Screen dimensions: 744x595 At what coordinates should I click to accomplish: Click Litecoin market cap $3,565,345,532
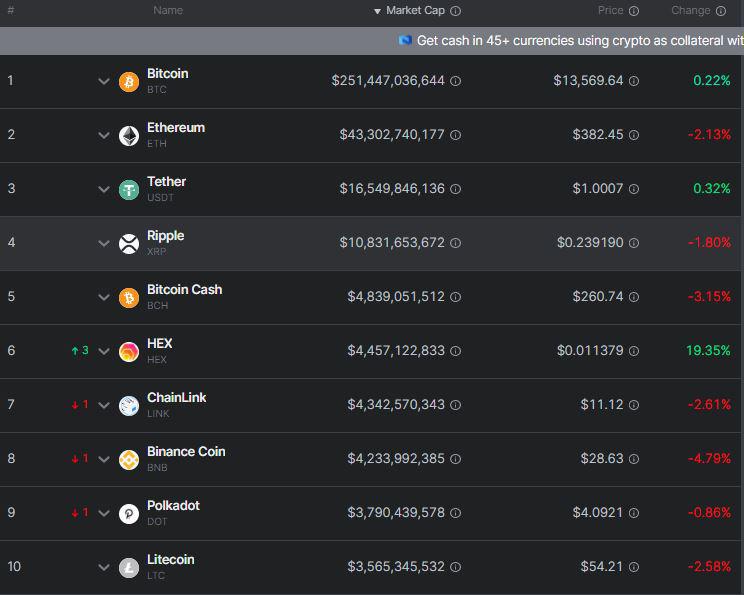[x=396, y=567]
